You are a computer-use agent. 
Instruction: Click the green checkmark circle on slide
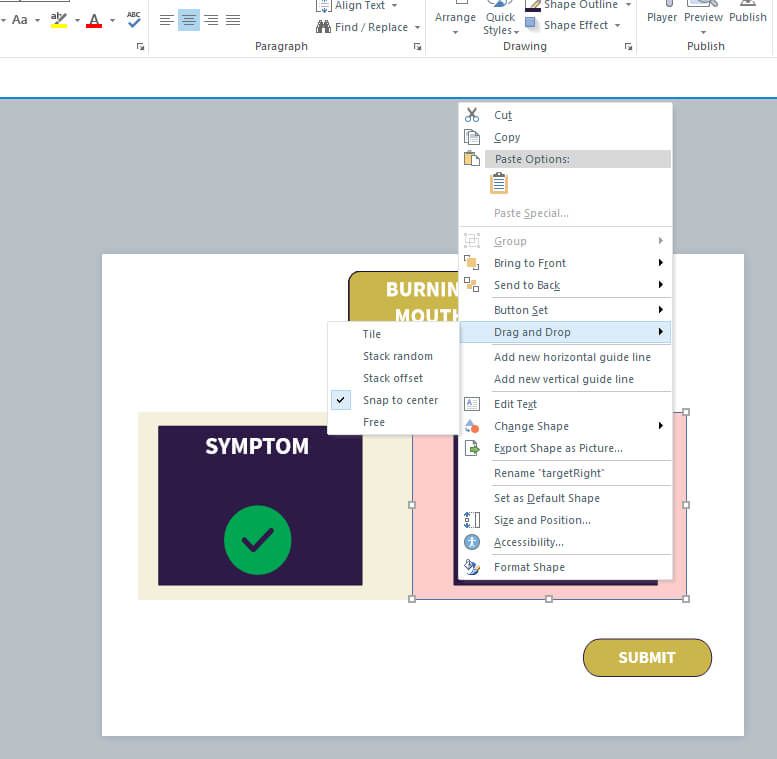257,540
